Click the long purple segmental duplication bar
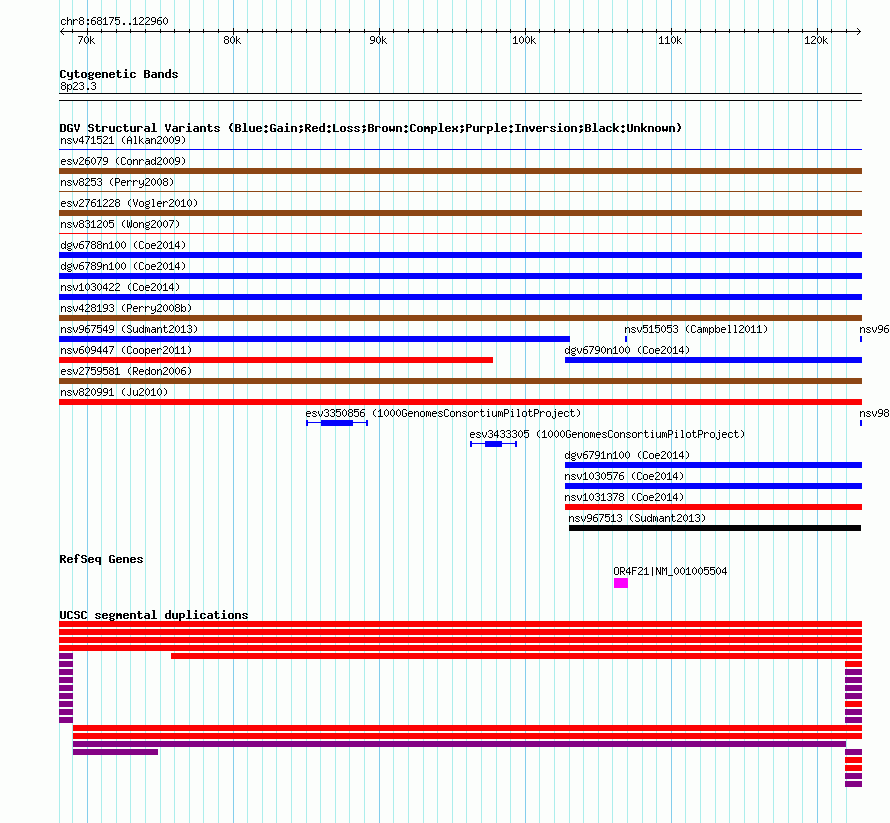Viewport: 890px width, 823px height. [x=459, y=744]
